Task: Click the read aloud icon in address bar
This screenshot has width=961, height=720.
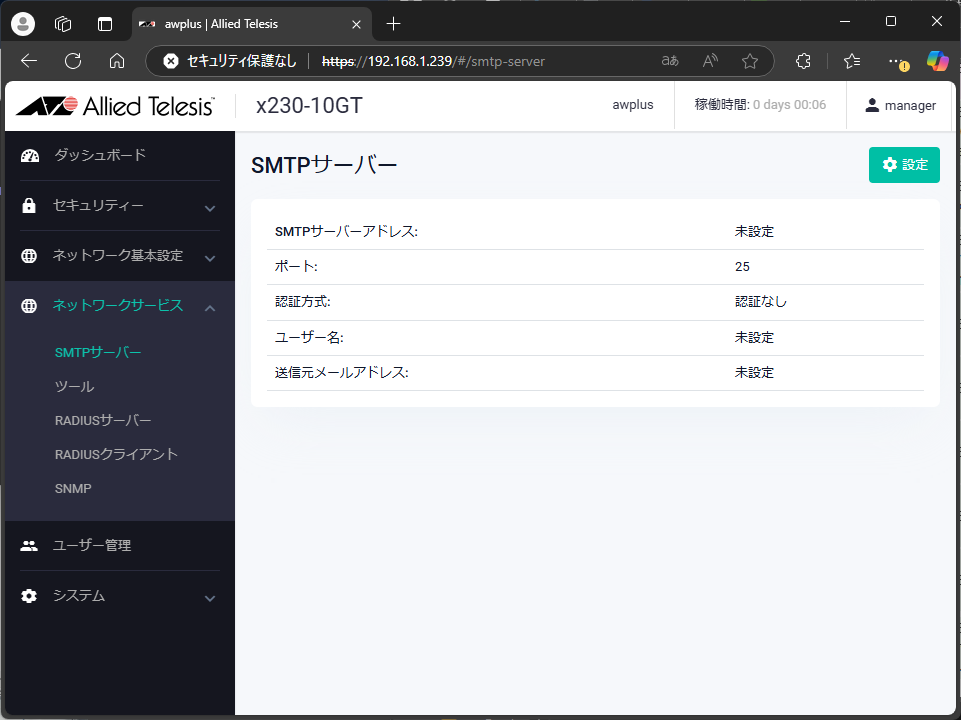Action: [x=710, y=61]
